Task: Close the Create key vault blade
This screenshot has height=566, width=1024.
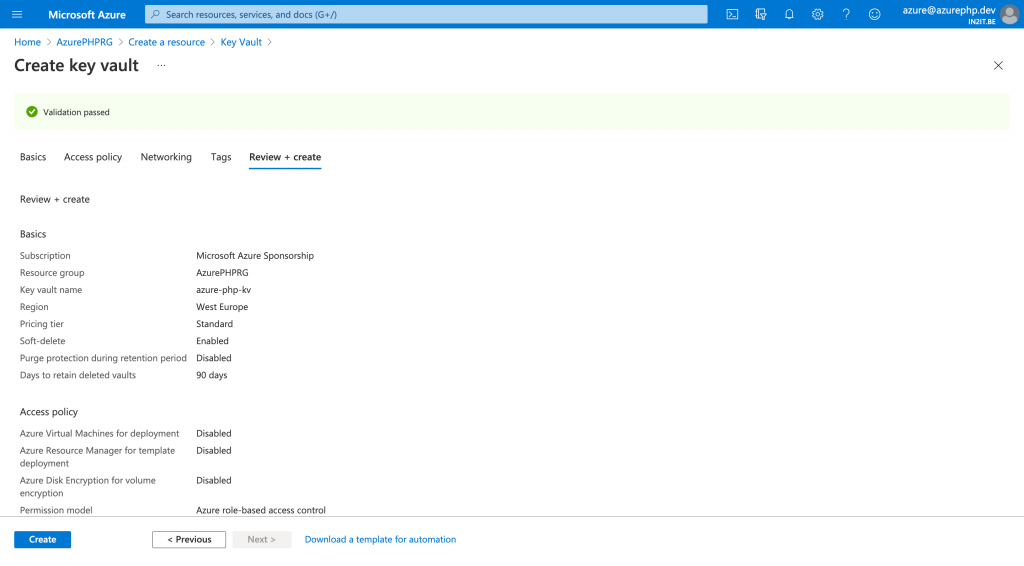Action: coord(998,65)
